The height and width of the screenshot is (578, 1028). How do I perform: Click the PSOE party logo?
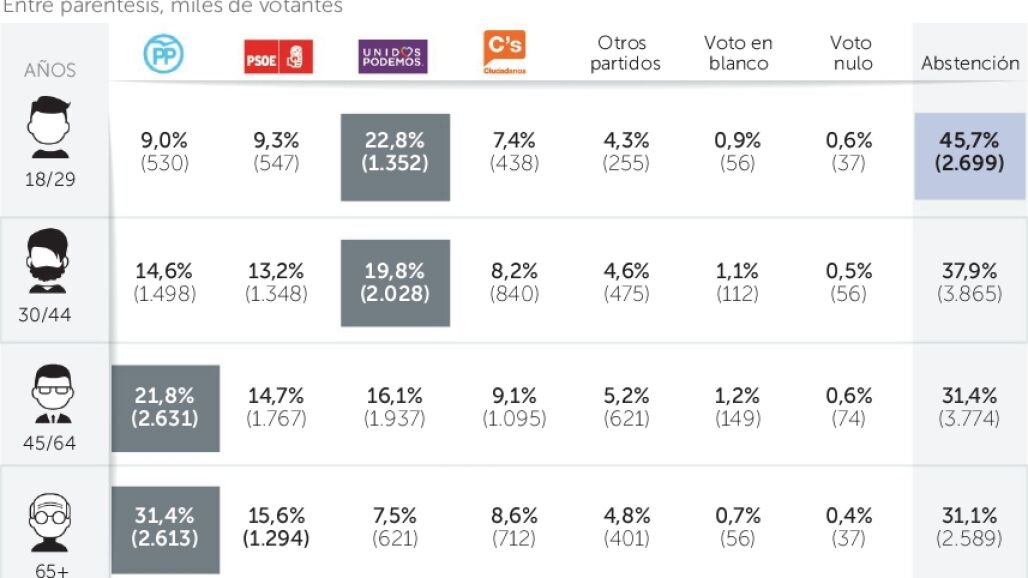click(278, 56)
